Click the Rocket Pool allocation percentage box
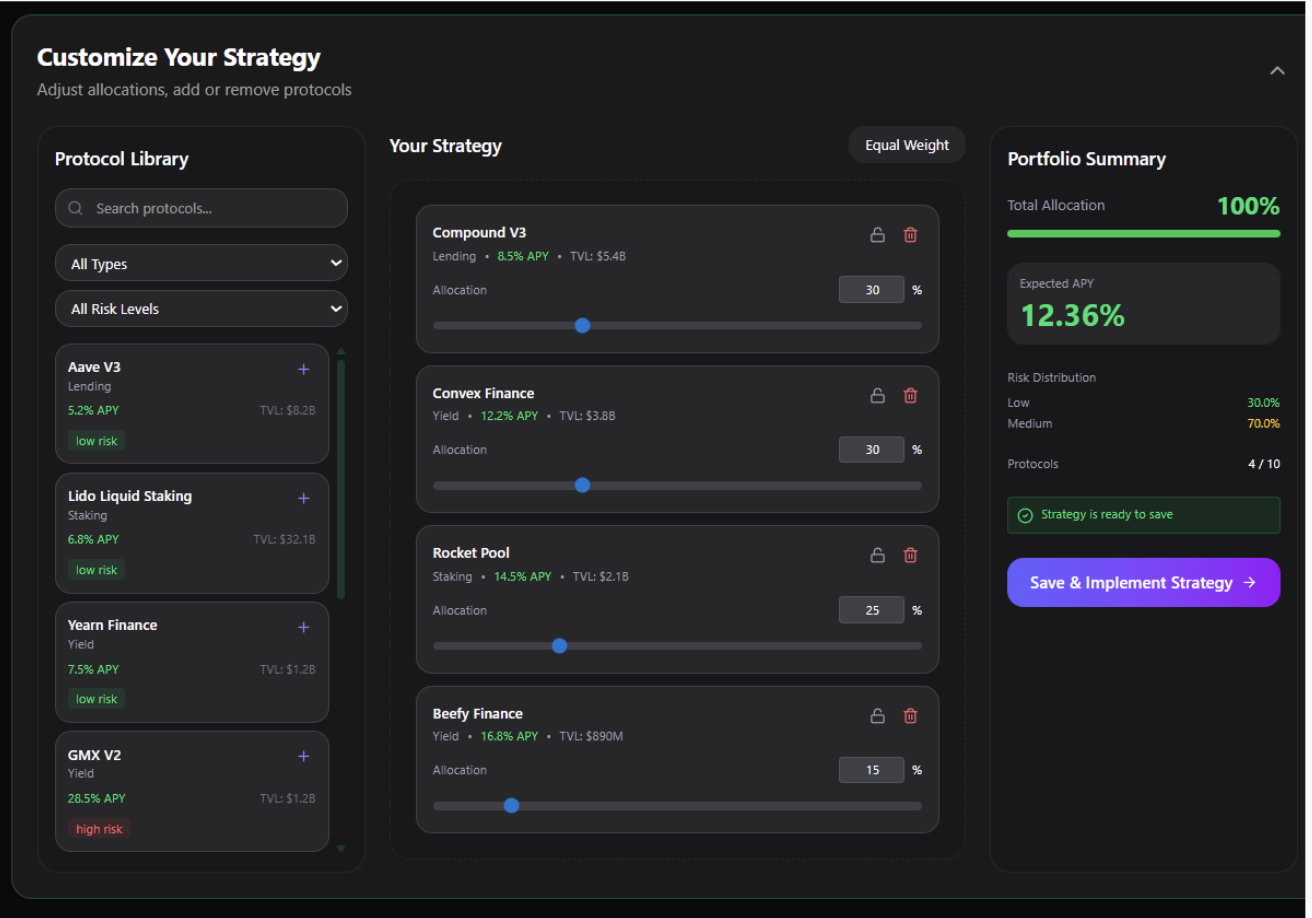This screenshot has height=918, width=1312. pyautogui.click(x=871, y=610)
